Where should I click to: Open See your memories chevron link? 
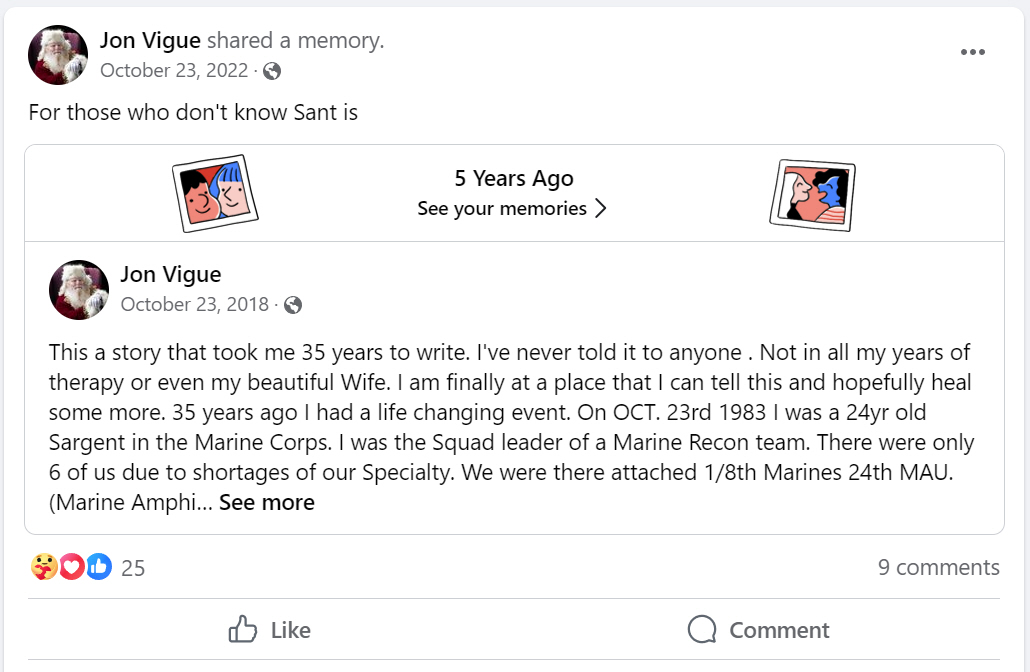(512, 208)
